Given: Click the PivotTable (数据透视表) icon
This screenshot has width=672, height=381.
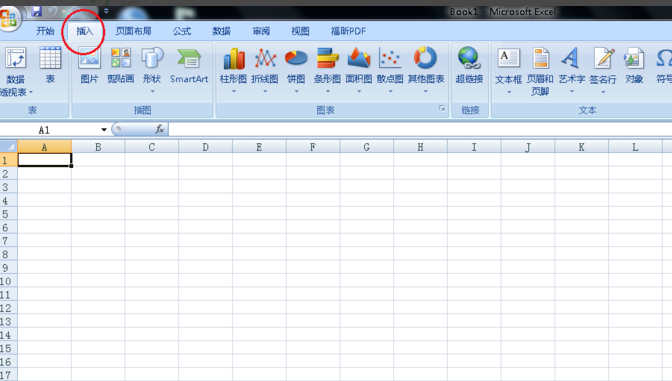Looking at the screenshot, I should coord(15,59).
